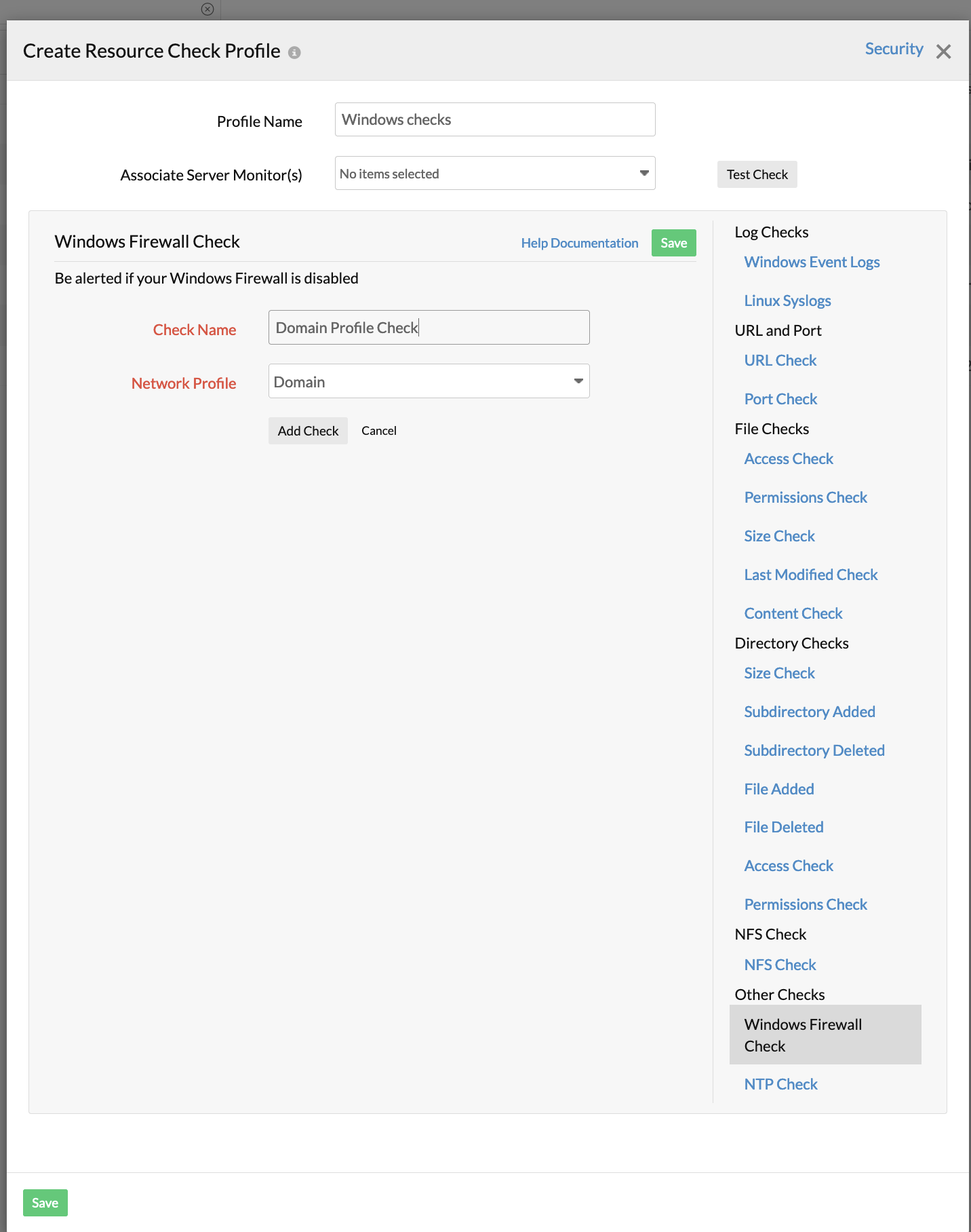Click the Add Check button

[308, 431]
